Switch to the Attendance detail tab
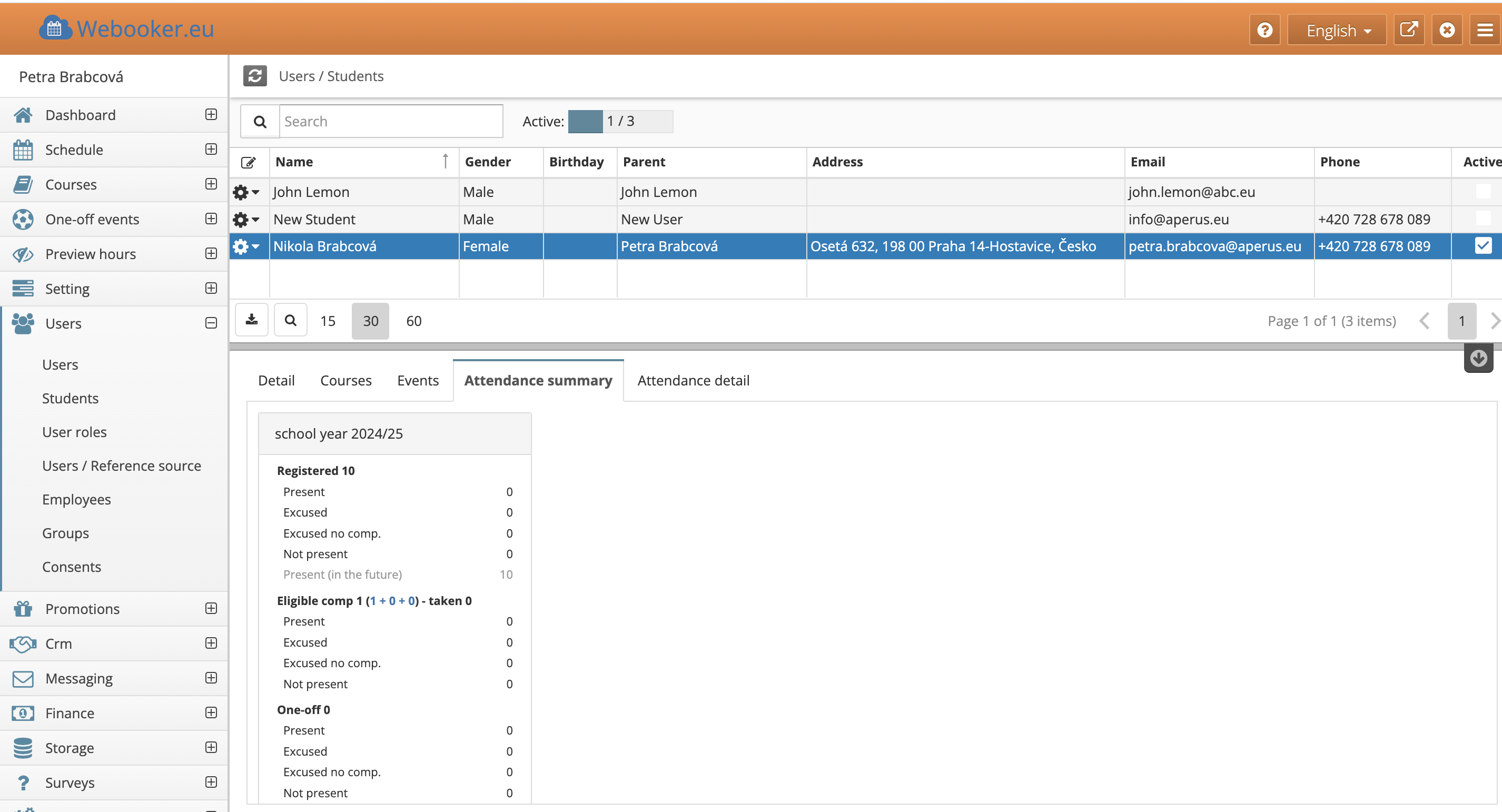1502x812 pixels. (693, 381)
